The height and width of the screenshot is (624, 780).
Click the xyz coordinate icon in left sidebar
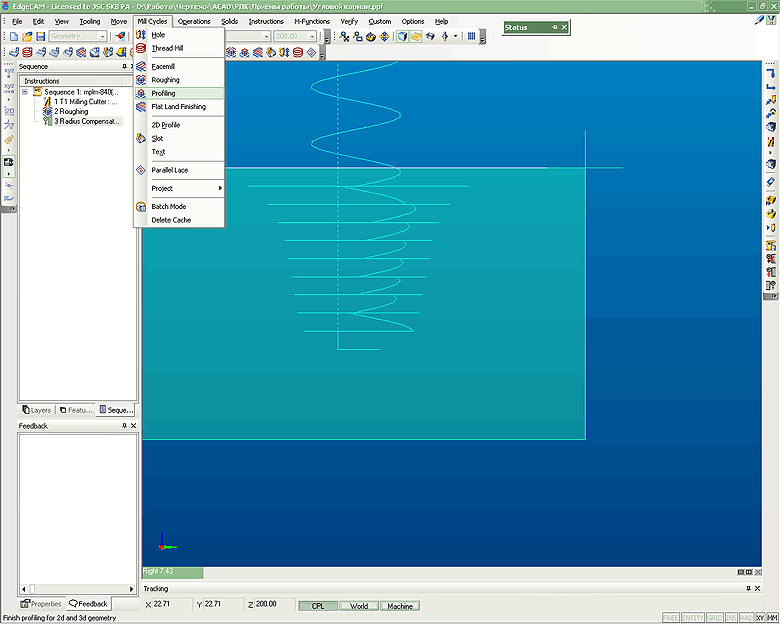tap(9, 71)
